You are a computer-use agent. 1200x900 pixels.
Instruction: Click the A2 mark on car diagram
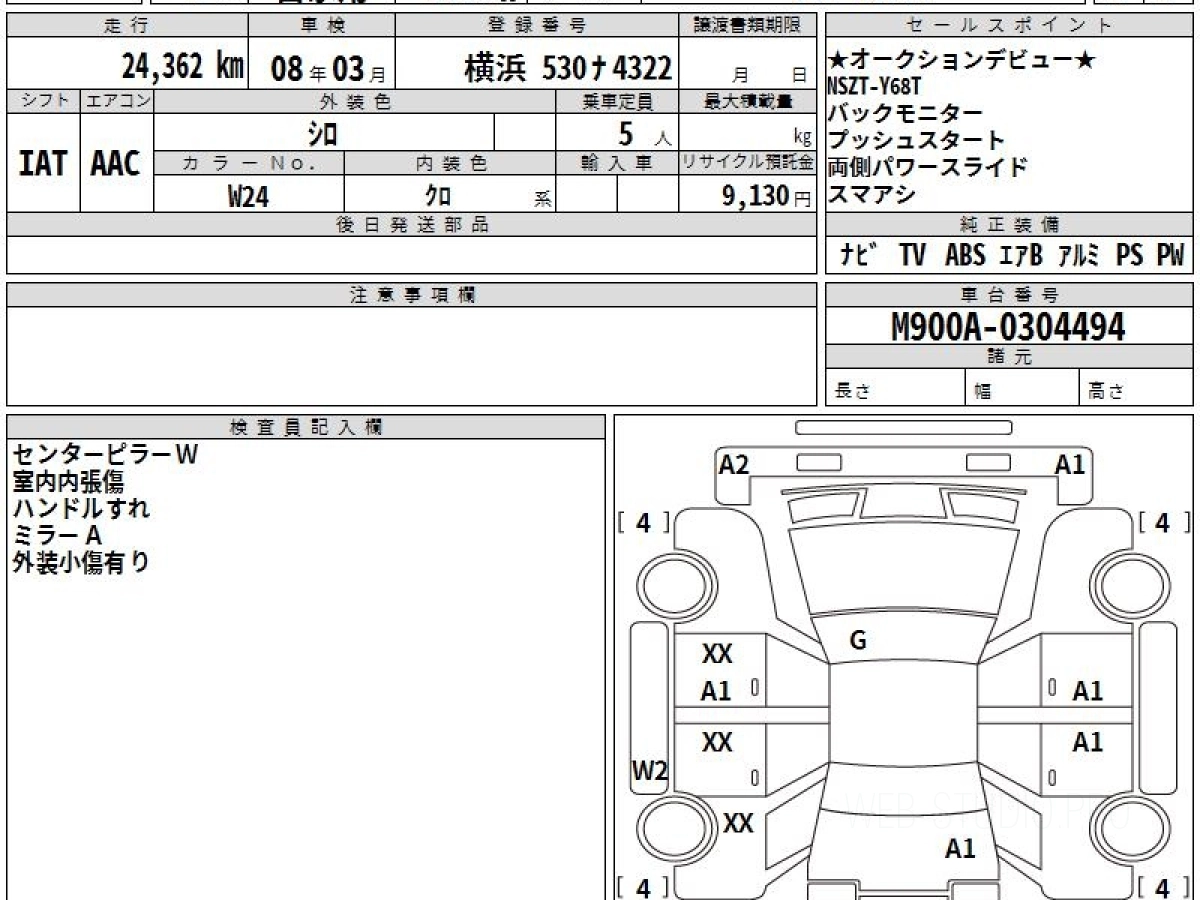click(x=734, y=464)
